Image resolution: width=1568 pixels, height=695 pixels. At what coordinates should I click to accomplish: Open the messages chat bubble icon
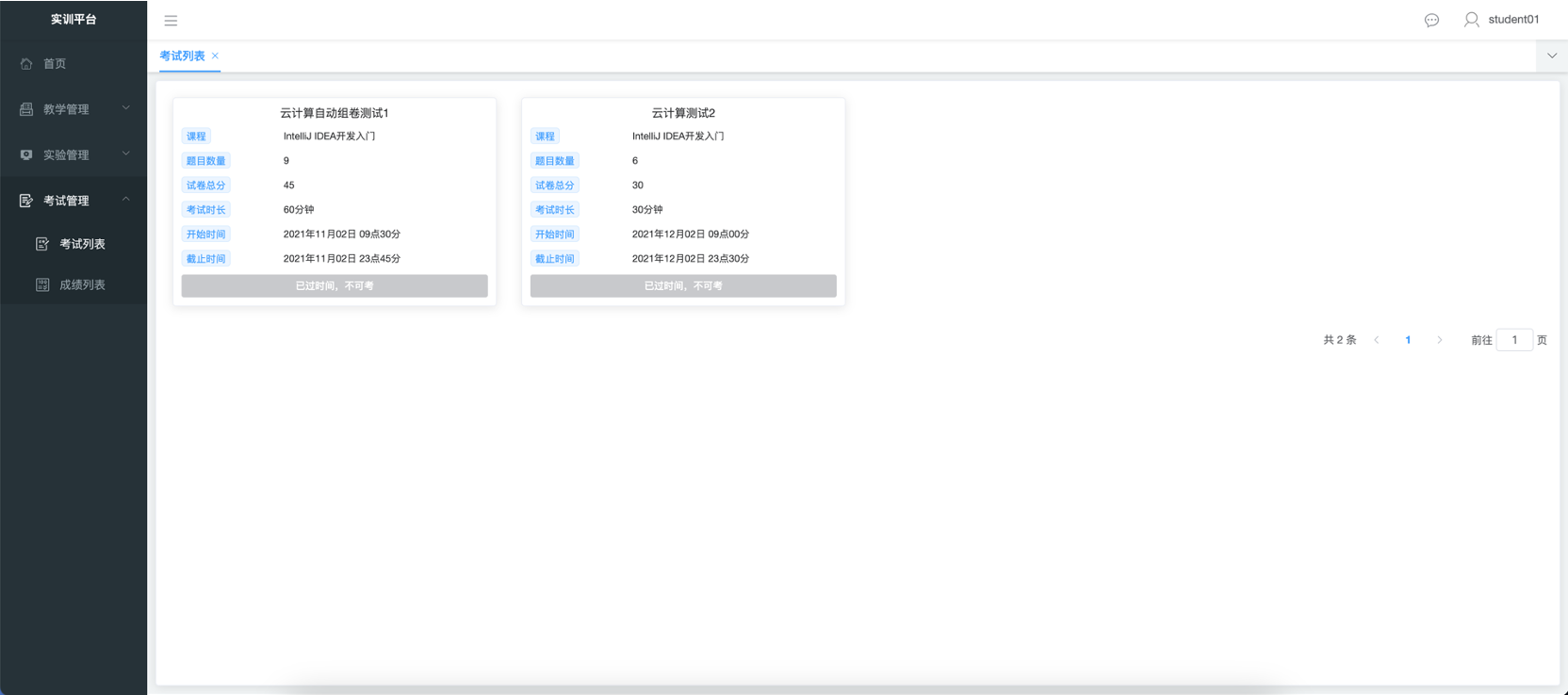coord(1431,20)
